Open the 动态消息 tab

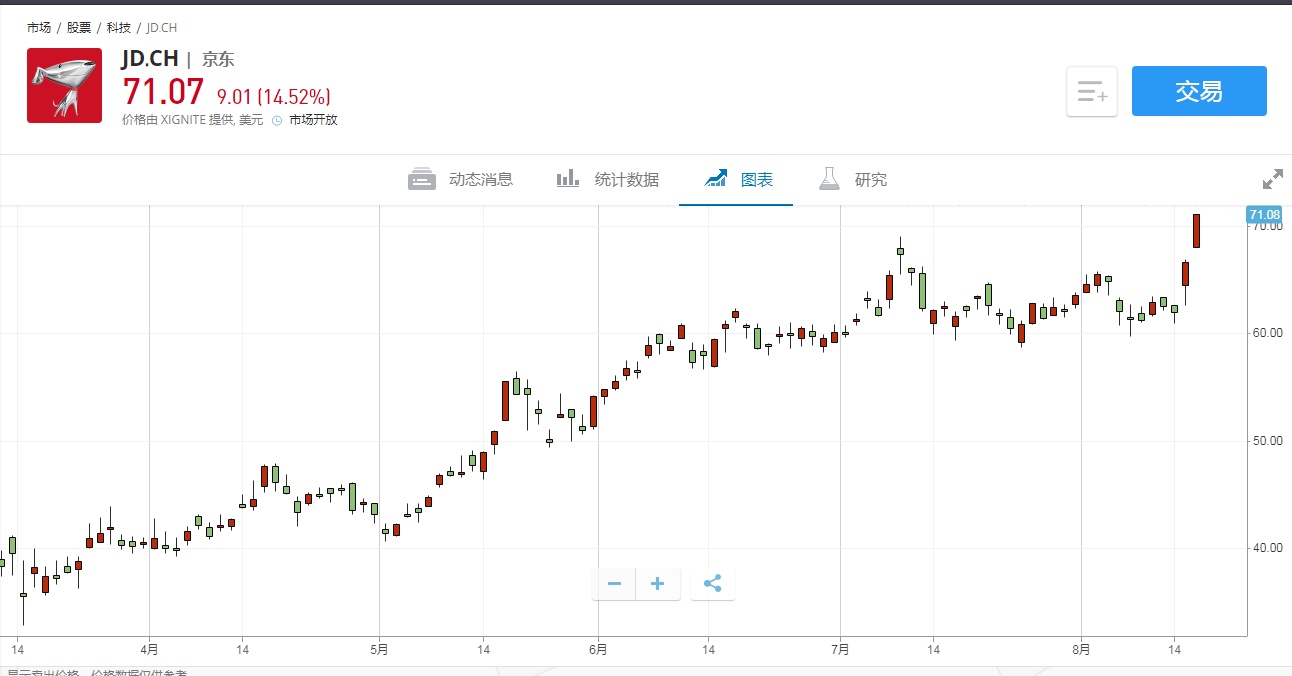pos(461,180)
